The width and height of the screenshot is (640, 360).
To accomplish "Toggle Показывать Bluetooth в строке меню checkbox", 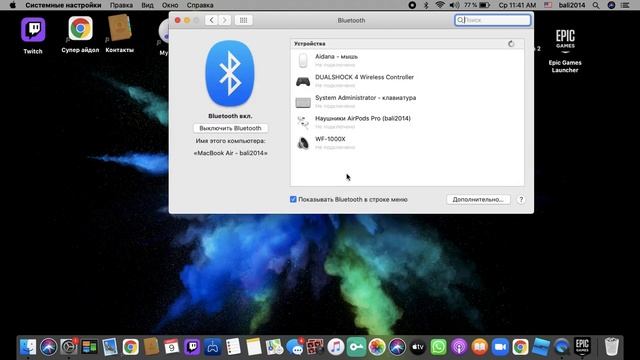I will (x=293, y=199).
